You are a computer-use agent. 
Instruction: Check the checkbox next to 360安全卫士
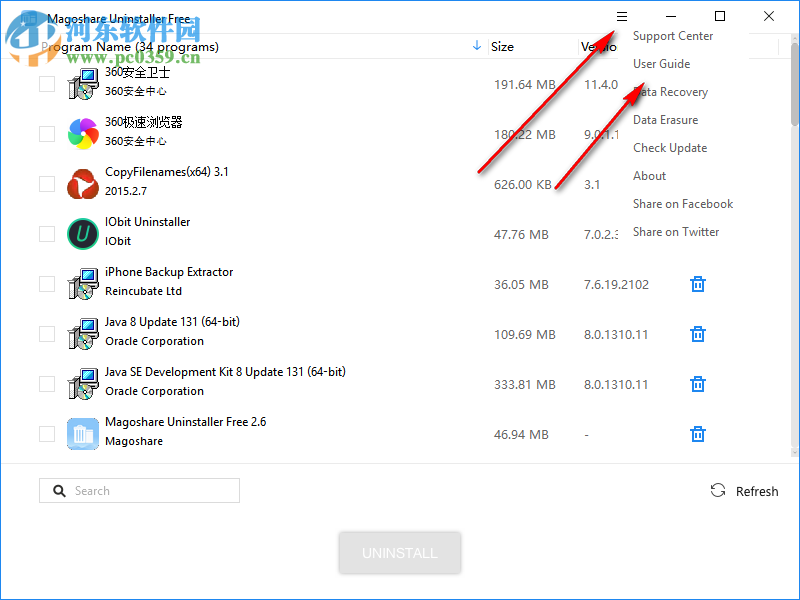46,84
